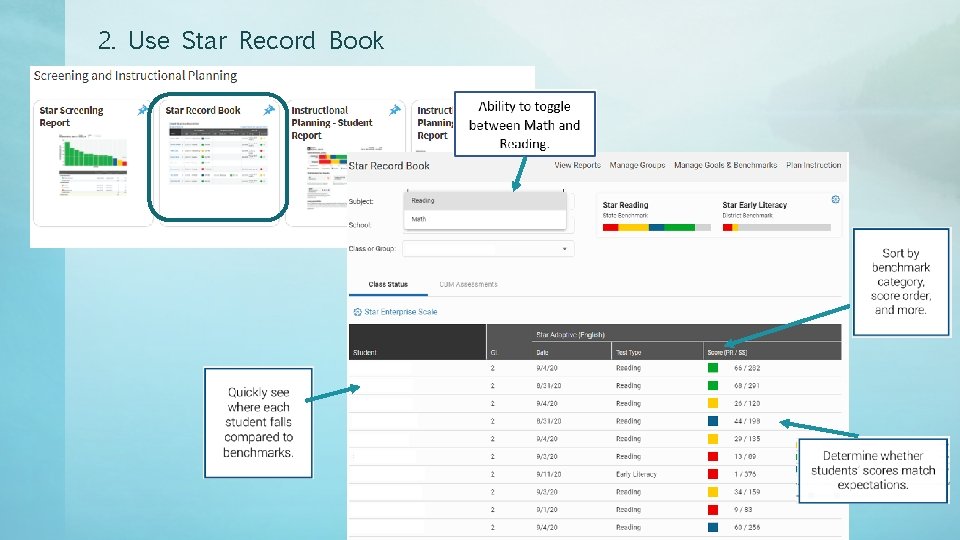Click the date "9/1/20" in the table
960x540 pixels.
[547, 510]
